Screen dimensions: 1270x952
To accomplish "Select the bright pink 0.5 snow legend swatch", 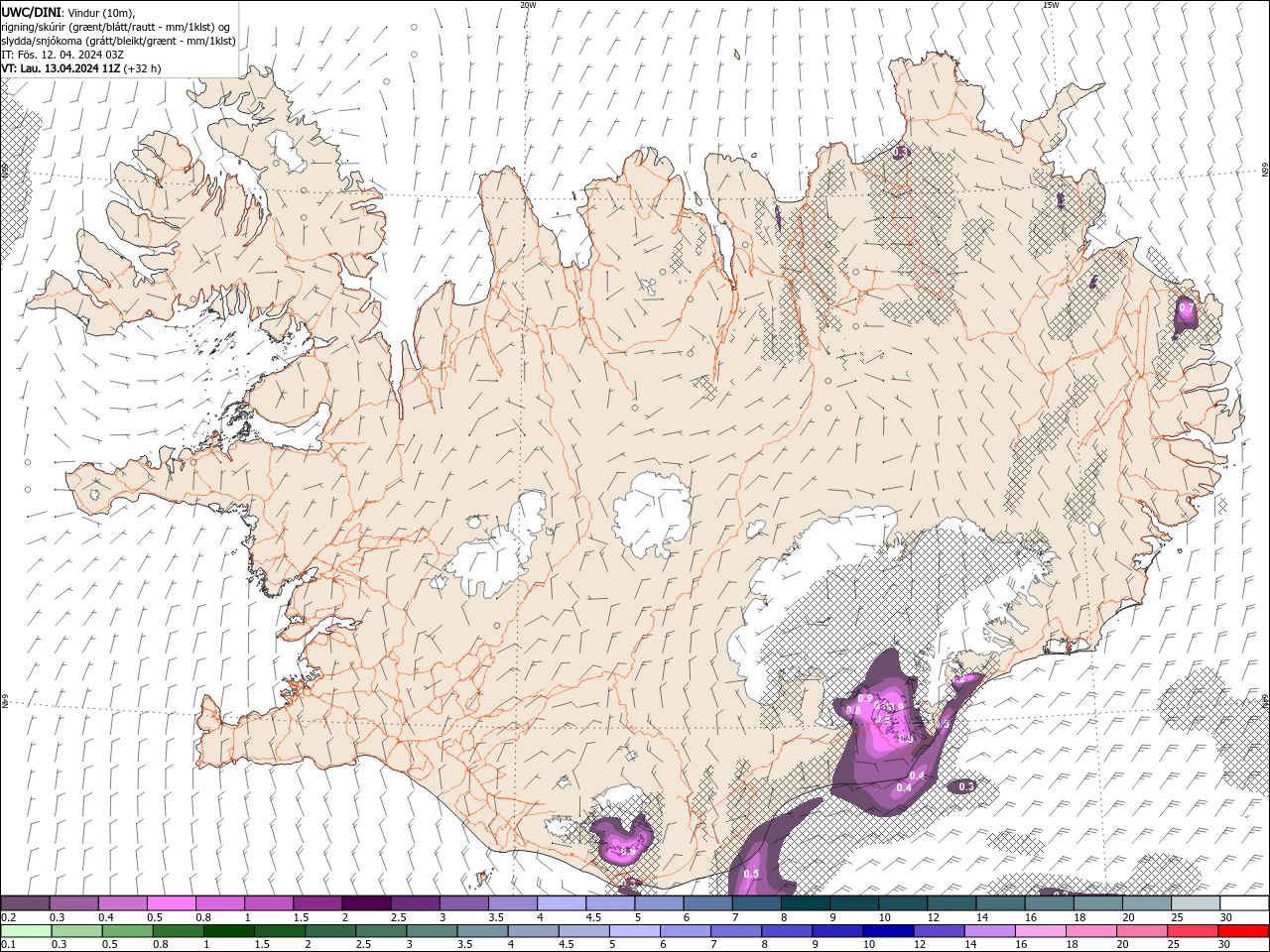I will click(x=171, y=903).
